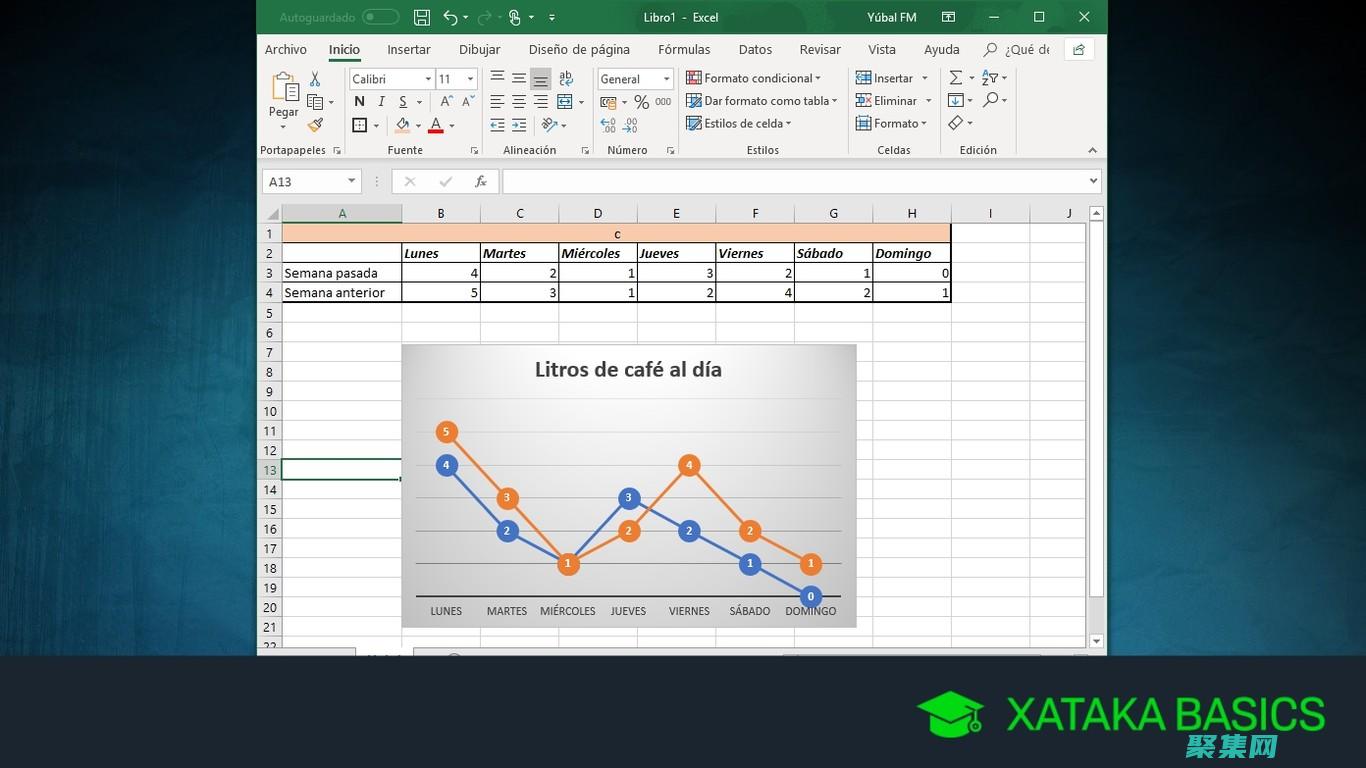Click the AutoSum sigma icon
This screenshot has width=1366, height=768.
click(956, 78)
